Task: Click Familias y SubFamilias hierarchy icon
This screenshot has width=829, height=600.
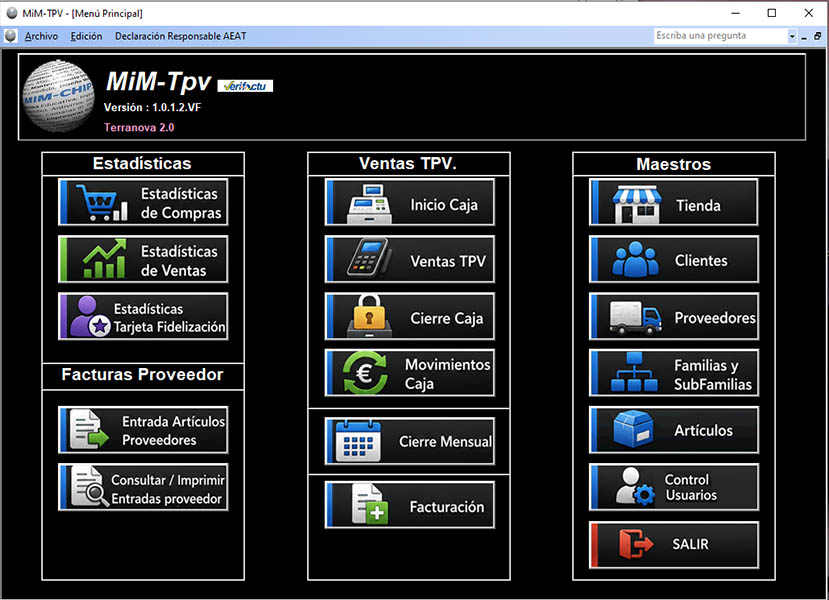Action: [634, 372]
